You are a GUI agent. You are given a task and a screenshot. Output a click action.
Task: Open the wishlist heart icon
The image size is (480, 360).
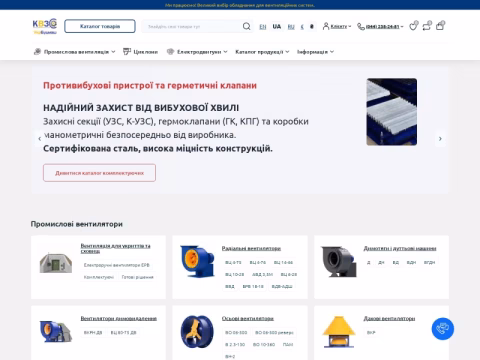414,26
